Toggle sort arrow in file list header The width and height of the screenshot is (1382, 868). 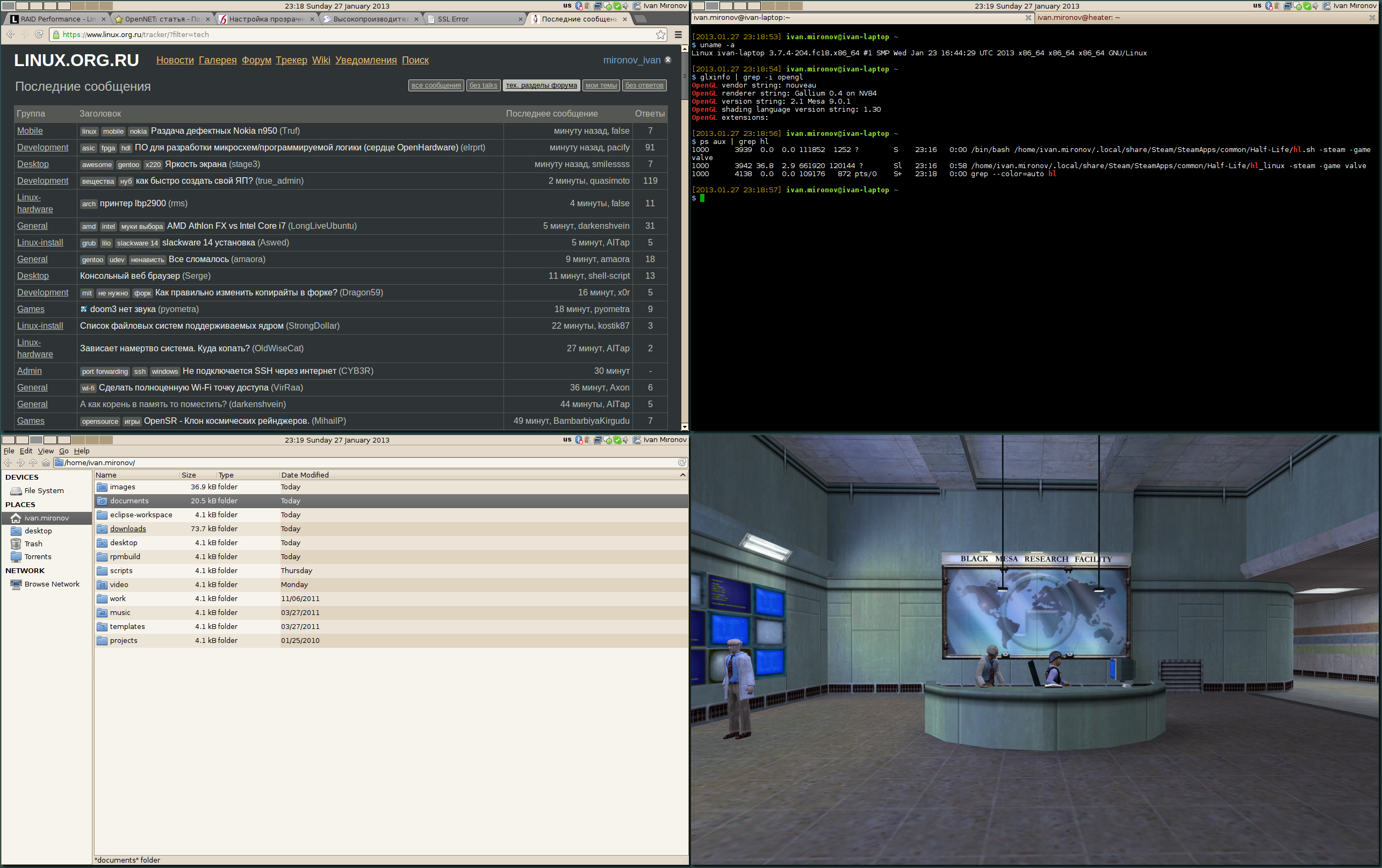point(682,475)
